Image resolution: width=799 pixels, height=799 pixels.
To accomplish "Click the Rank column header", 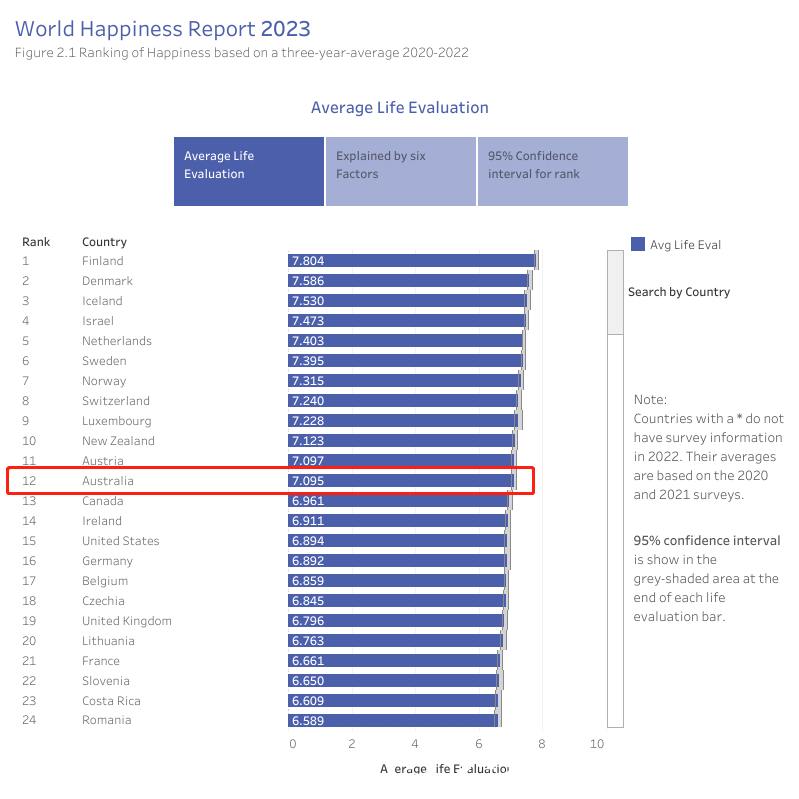I will click(x=36, y=242).
